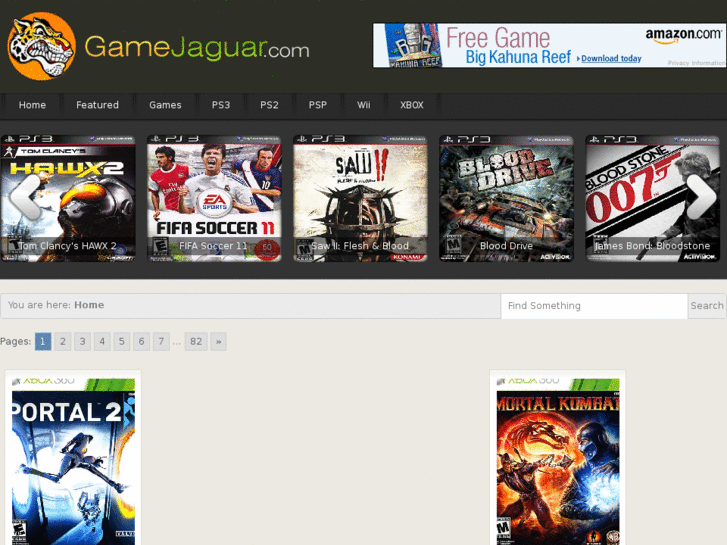Click the carousel previous arrow
The image size is (727, 545).
[x=26, y=197]
